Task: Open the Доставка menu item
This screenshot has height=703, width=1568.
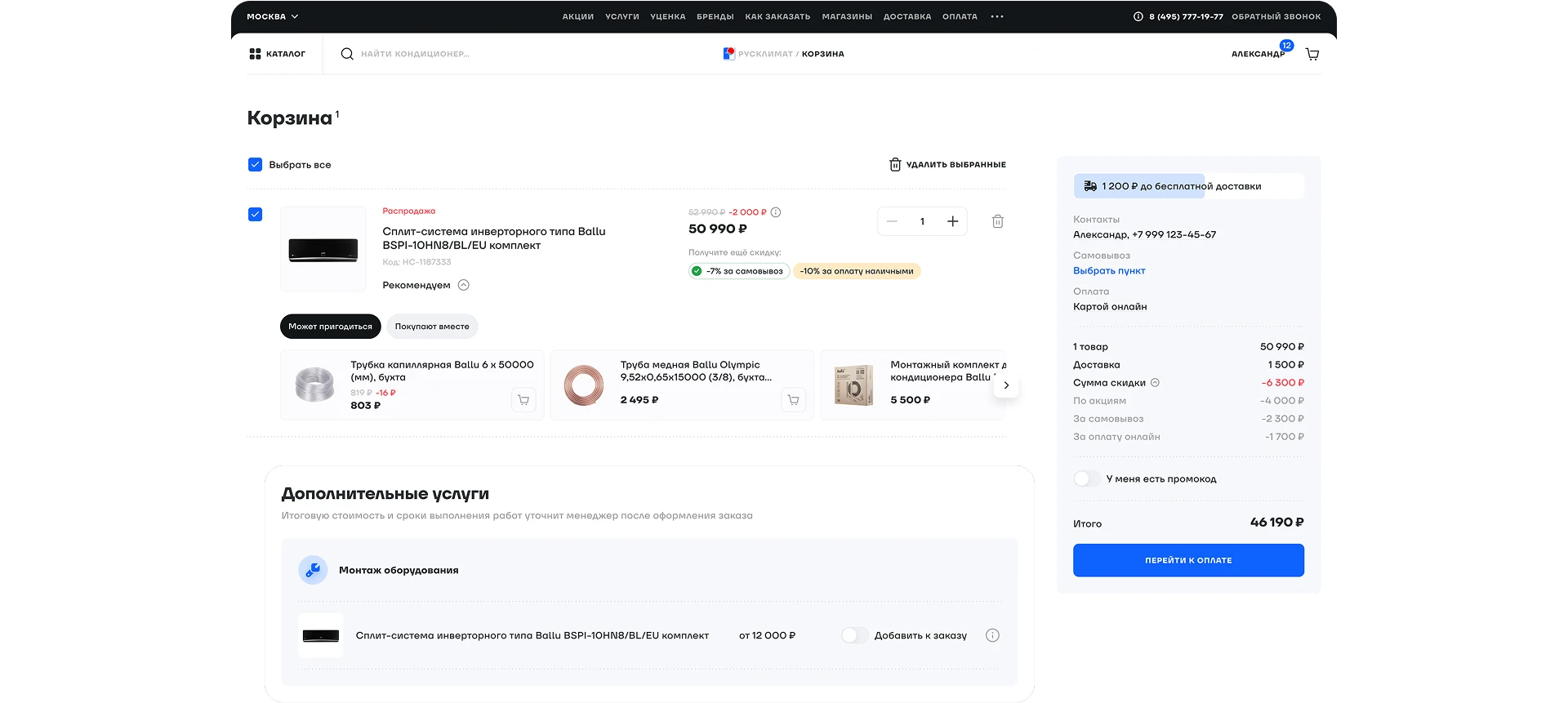Action: [907, 16]
